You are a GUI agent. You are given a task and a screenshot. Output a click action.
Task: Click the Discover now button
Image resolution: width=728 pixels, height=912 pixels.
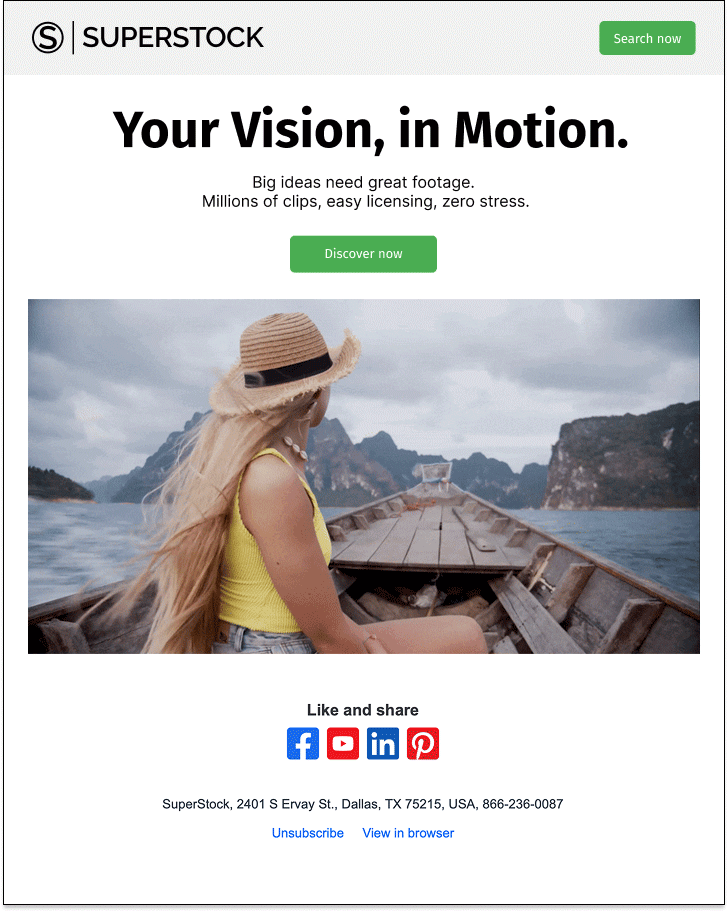363,254
